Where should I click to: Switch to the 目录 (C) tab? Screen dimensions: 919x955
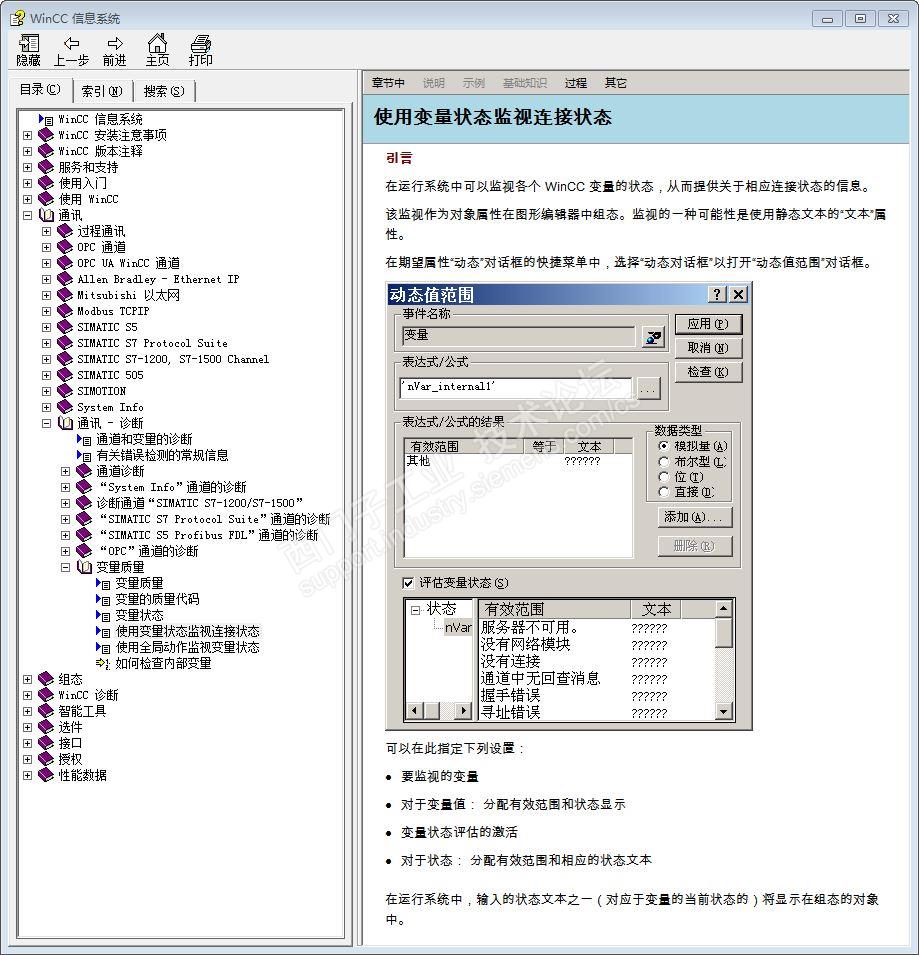coord(40,90)
